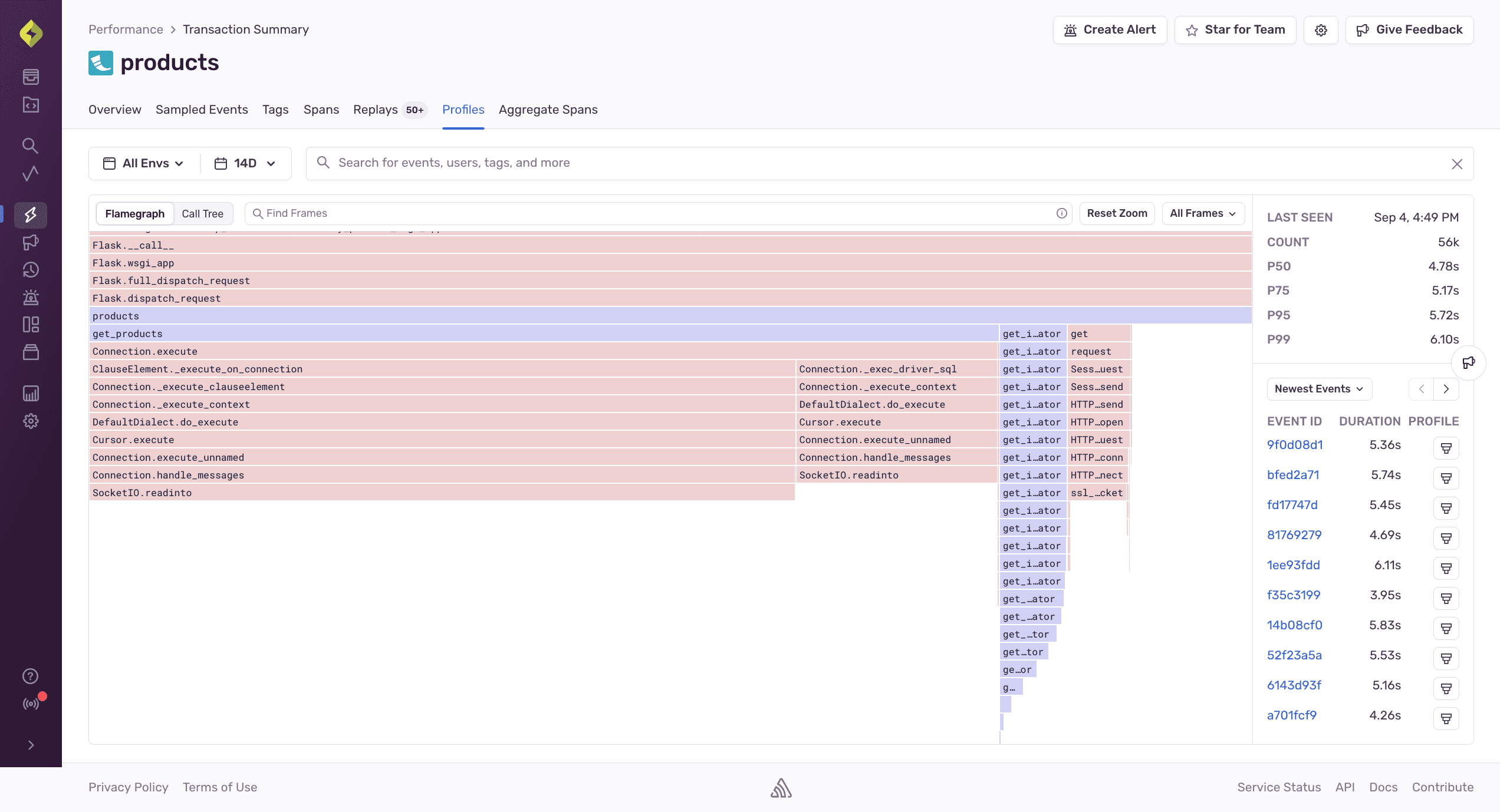Image resolution: width=1500 pixels, height=812 pixels.
Task: Open the flamegraph icon next to event 9f0d08d1
Action: click(1445, 447)
